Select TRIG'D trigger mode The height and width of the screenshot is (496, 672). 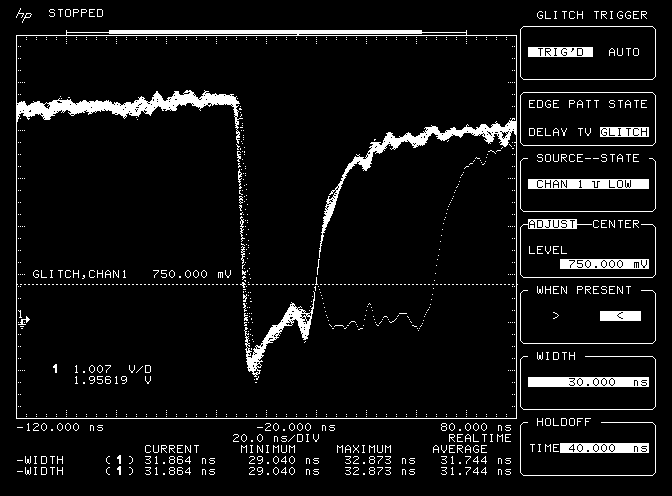[x=560, y=51]
